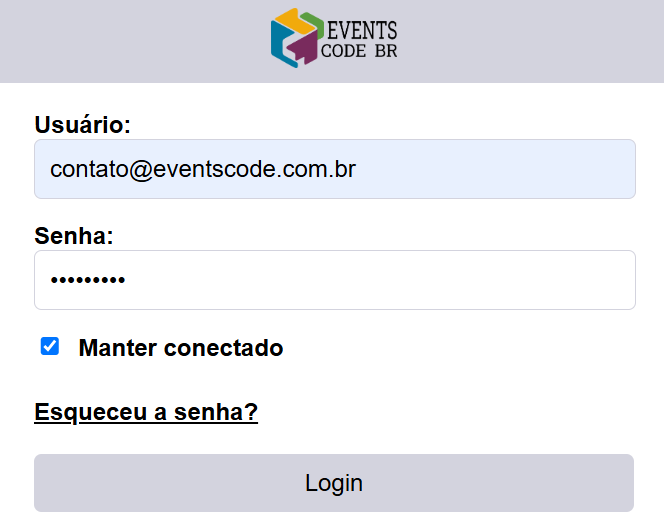Click the "Usuário:" field label
664x526 pixels.
[x=83, y=125]
